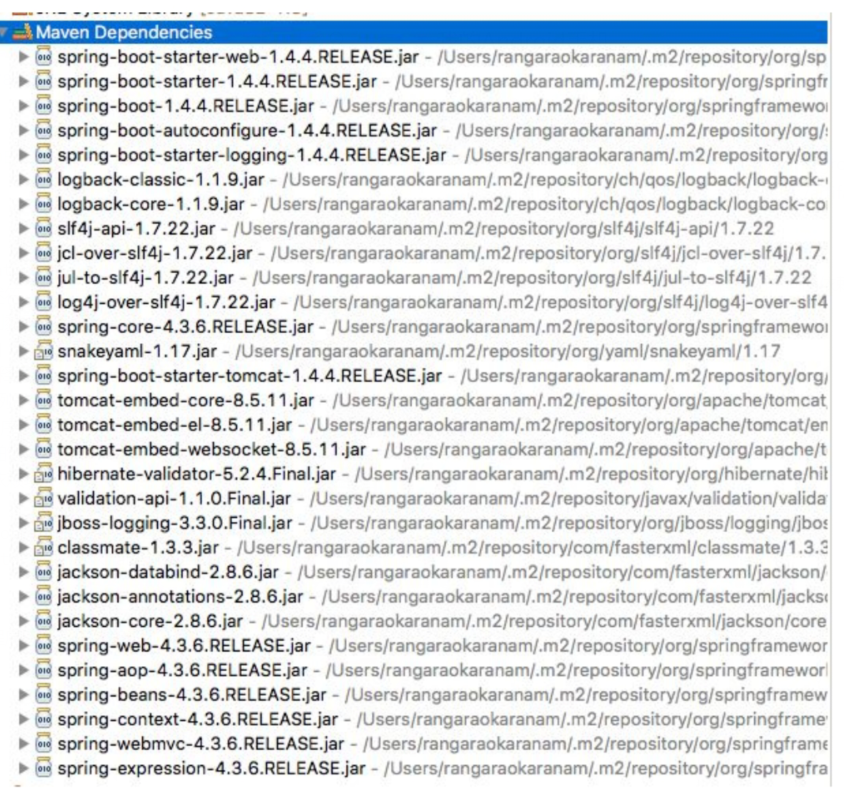
Task: Select classmate-1.3.3.jar entry text
Action: coord(138,547)
